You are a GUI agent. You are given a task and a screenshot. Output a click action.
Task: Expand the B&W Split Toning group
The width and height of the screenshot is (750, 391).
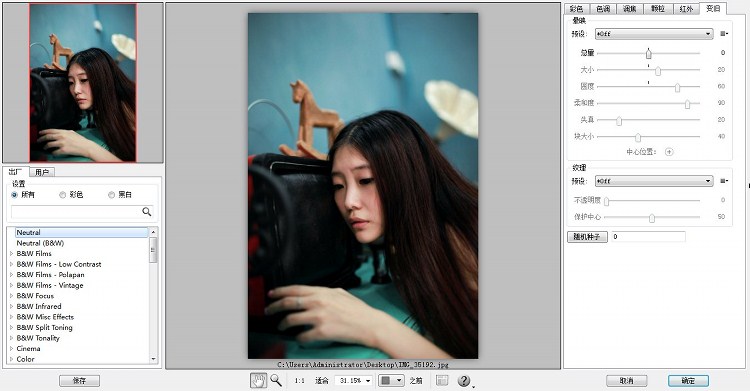tap(11, 327)
